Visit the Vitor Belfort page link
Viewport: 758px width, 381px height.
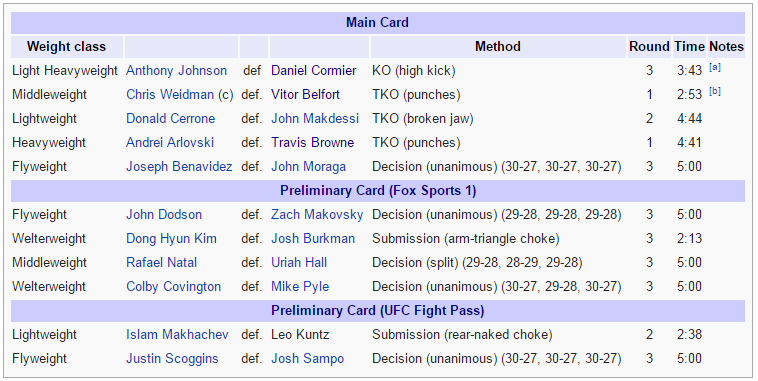[305, 94]
